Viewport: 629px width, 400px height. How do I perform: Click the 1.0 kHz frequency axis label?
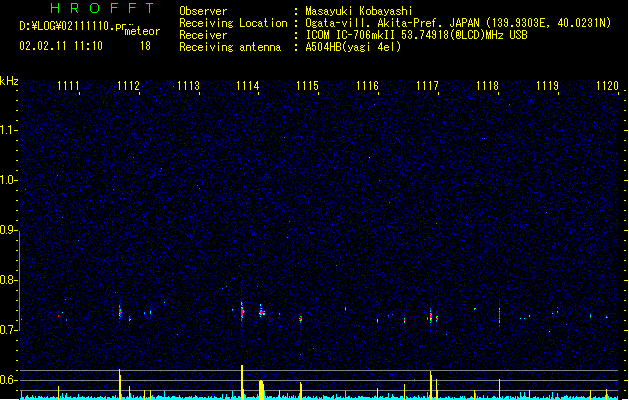[7, 180]
